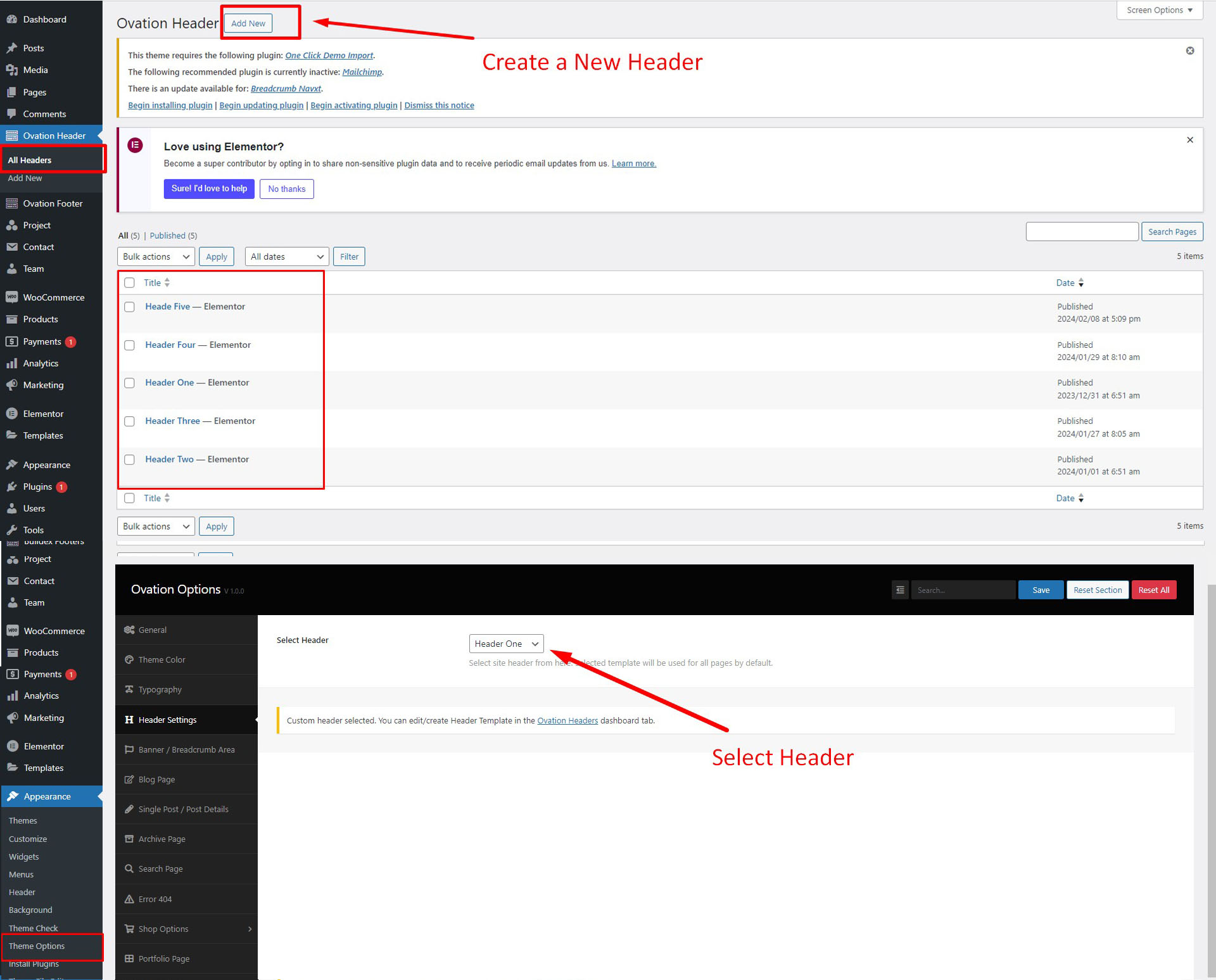Click the Filter button next to All dates
This screenshot has height=980, width=1216.
click(349, 257)
